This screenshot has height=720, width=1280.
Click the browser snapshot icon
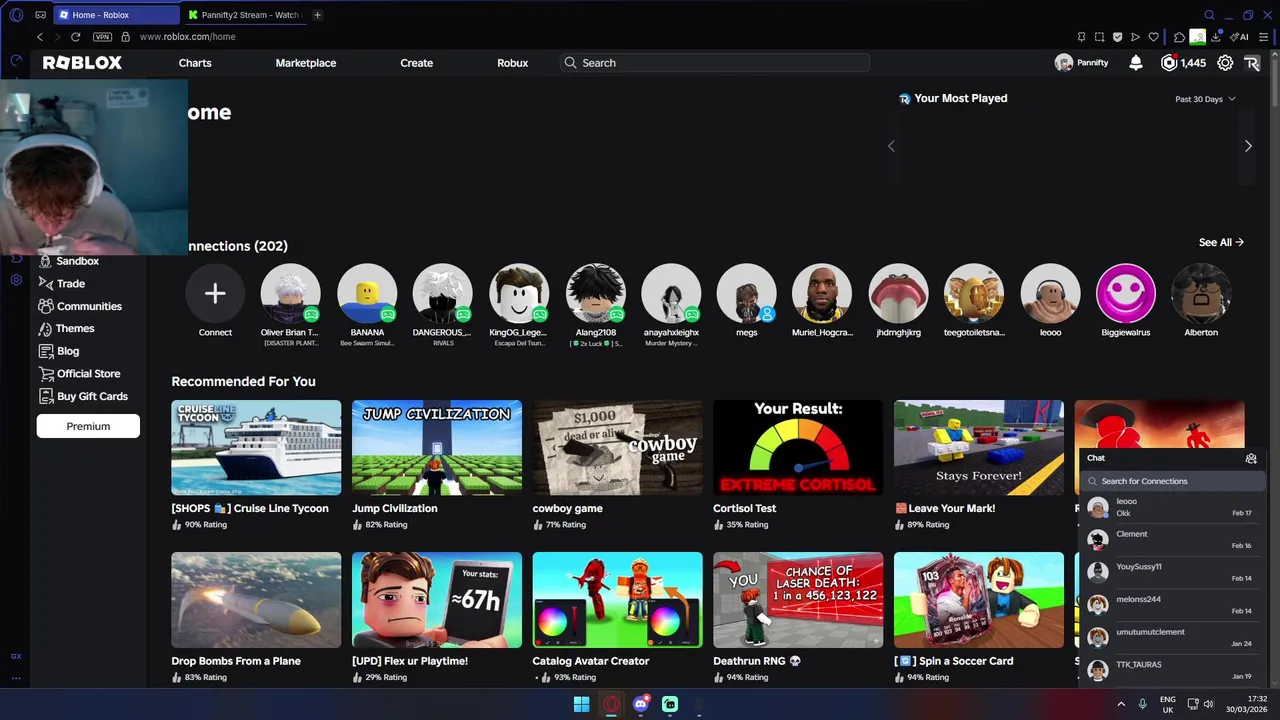coord(1099,37)
